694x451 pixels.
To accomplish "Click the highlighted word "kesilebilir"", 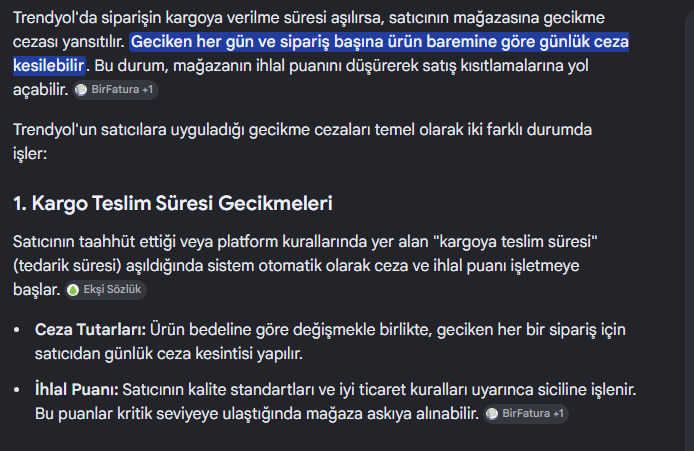I will 49,66.
